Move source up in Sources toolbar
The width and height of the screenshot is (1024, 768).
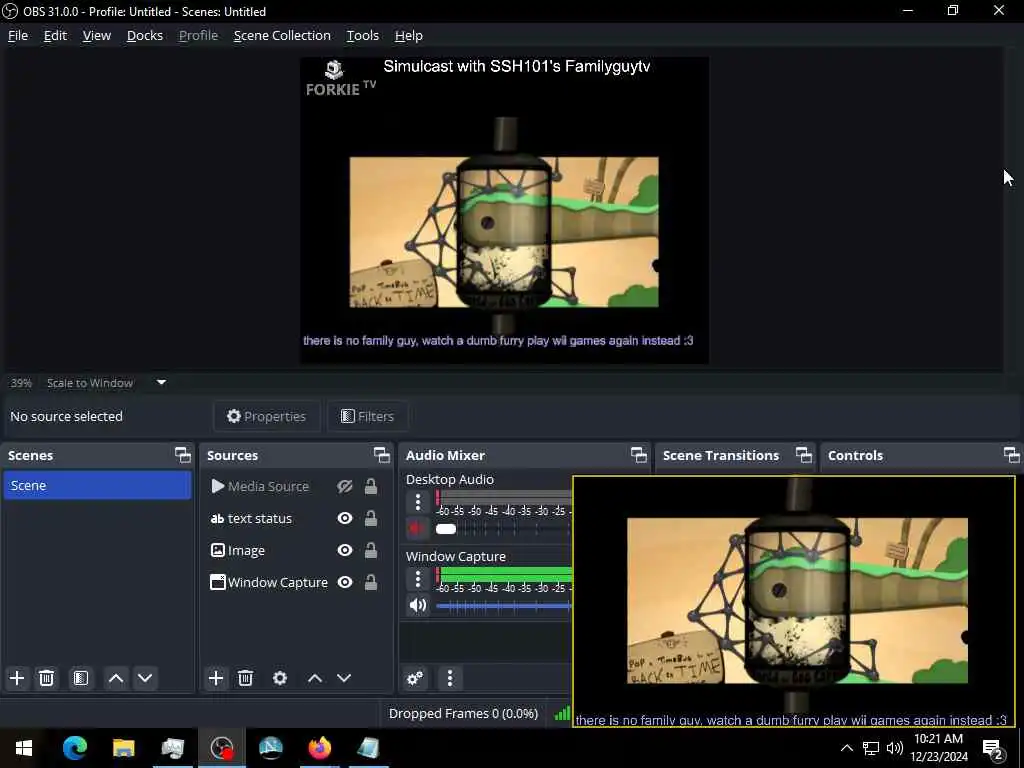click(x=315, y=678)
